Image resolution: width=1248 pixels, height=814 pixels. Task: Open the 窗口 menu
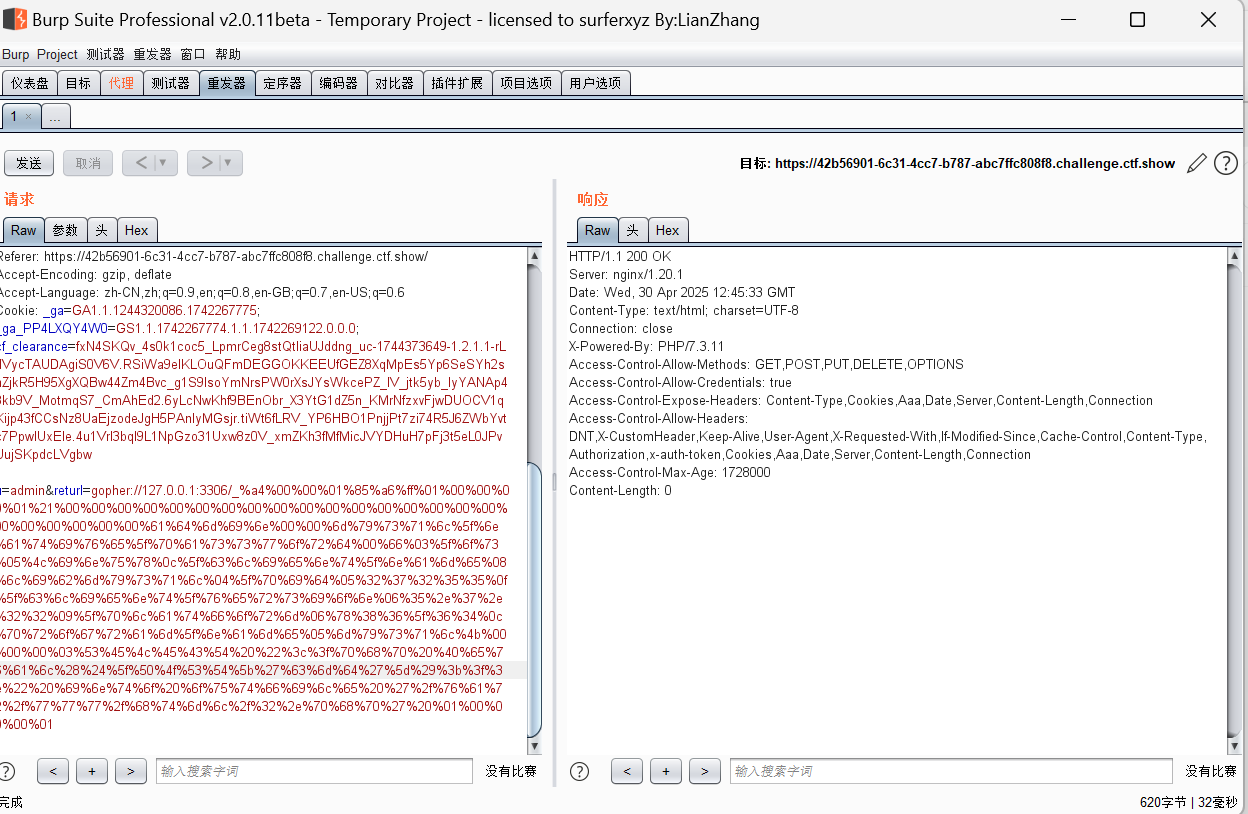coord(193,54)
